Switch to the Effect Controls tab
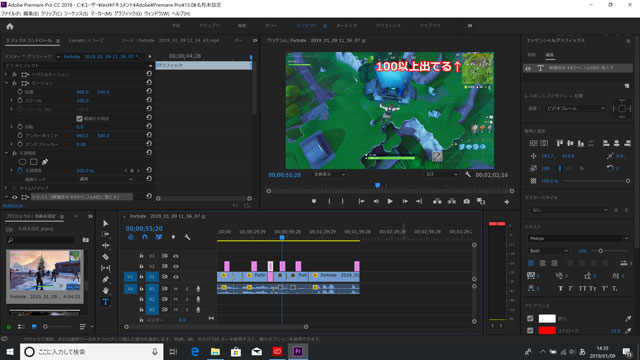 pyautogui.click(x=29, y=40)
